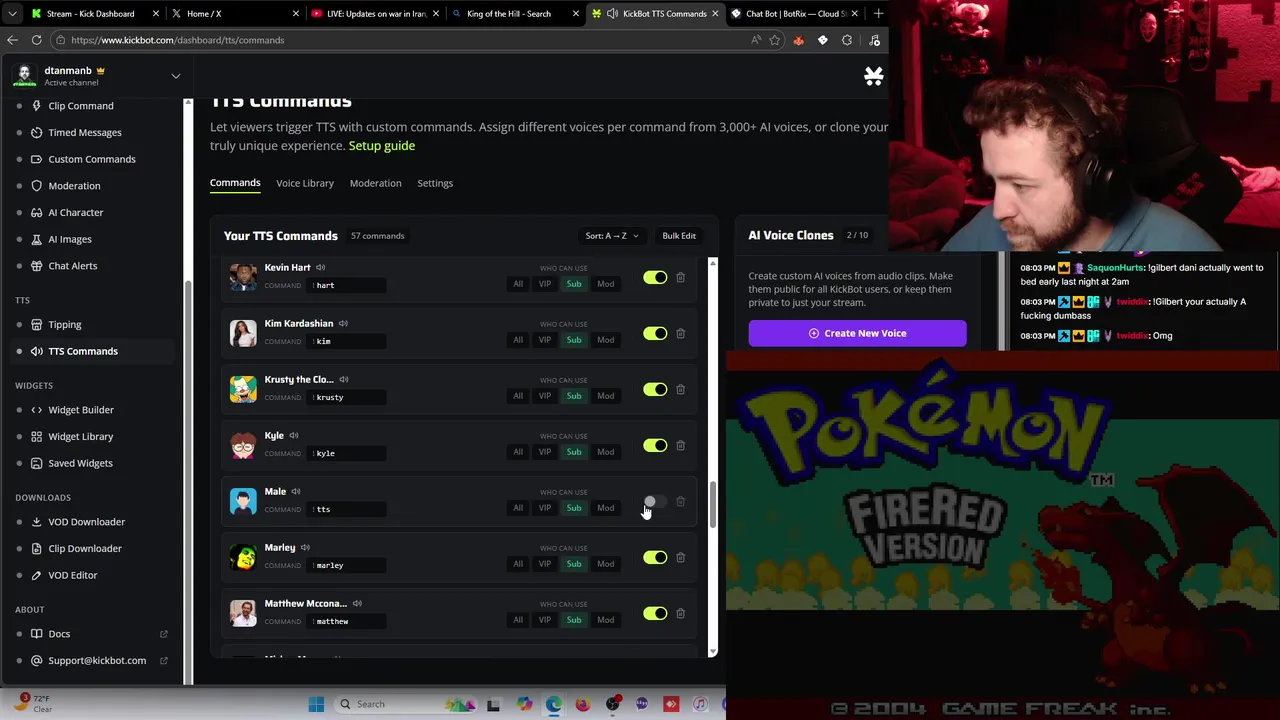Click the Kyle voice avatar thumbnail
The width and height of the screenshot is (1280, 720).
pos(243,445)
